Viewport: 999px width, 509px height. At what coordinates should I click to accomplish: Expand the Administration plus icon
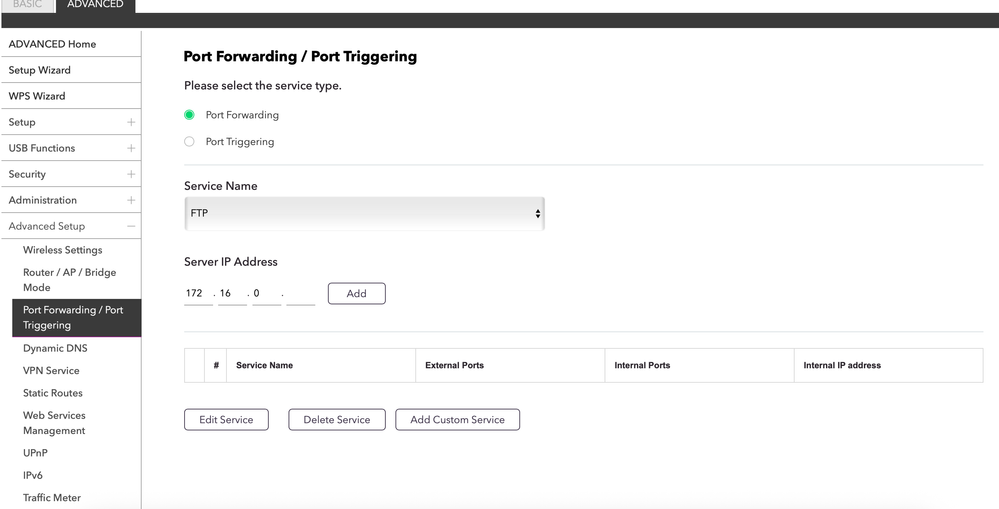tap(131, 200)
